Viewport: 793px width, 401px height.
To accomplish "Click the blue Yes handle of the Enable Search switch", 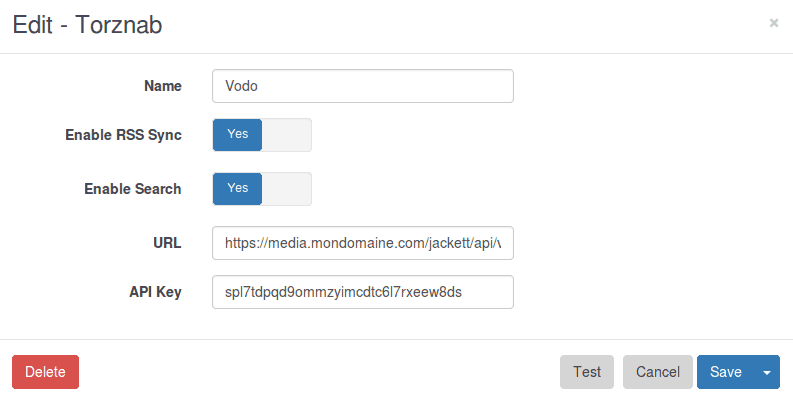I will 237,189.
